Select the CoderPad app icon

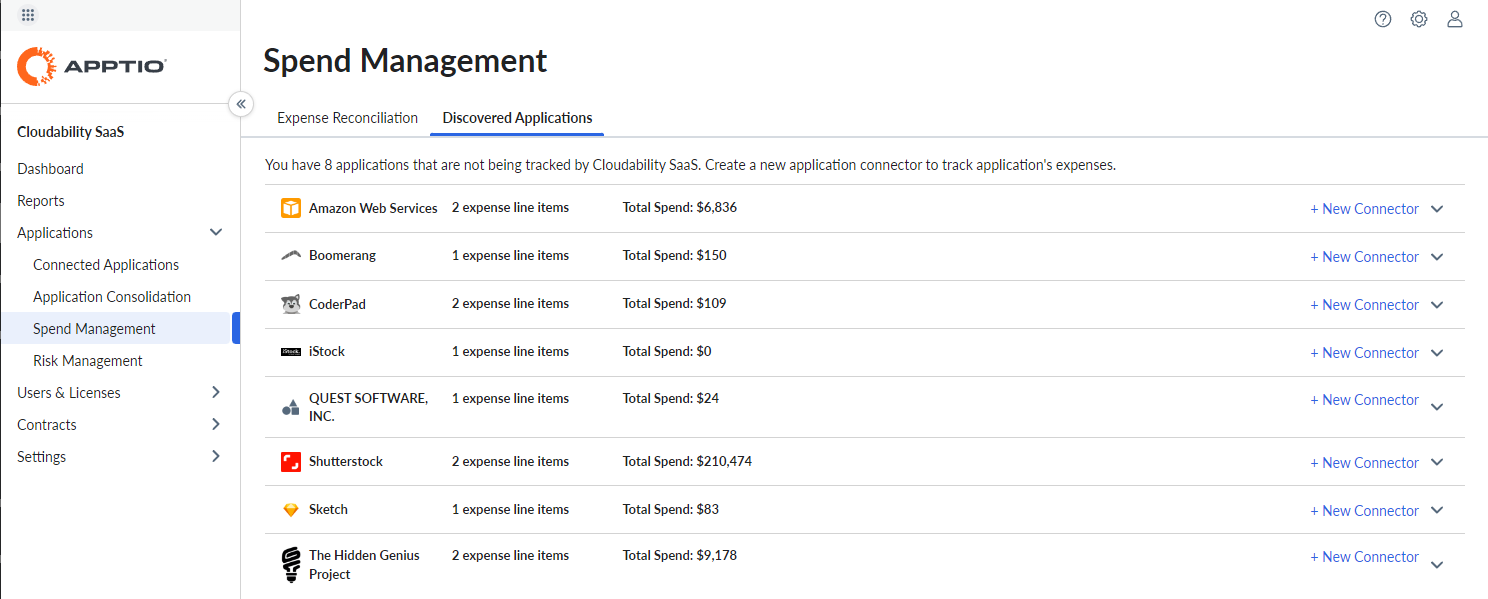click(290, 303)
